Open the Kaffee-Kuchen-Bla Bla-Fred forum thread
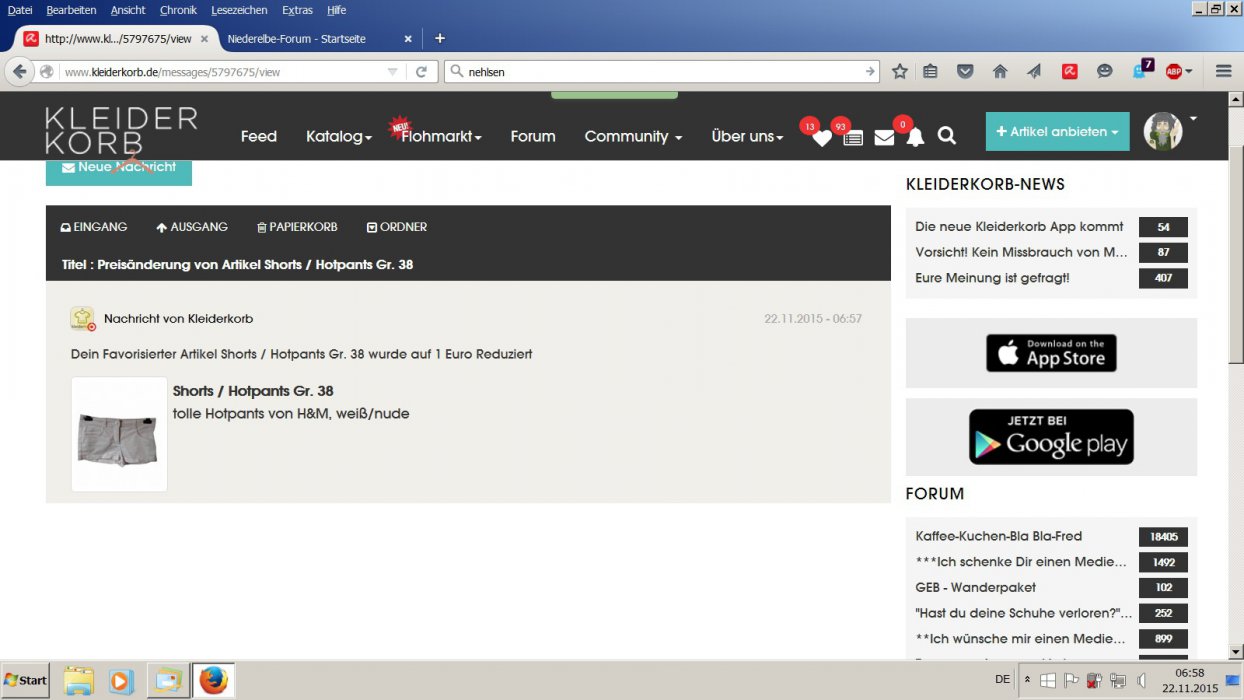Viewport: 1244px width, 700px height. click(x=998, y=536)
